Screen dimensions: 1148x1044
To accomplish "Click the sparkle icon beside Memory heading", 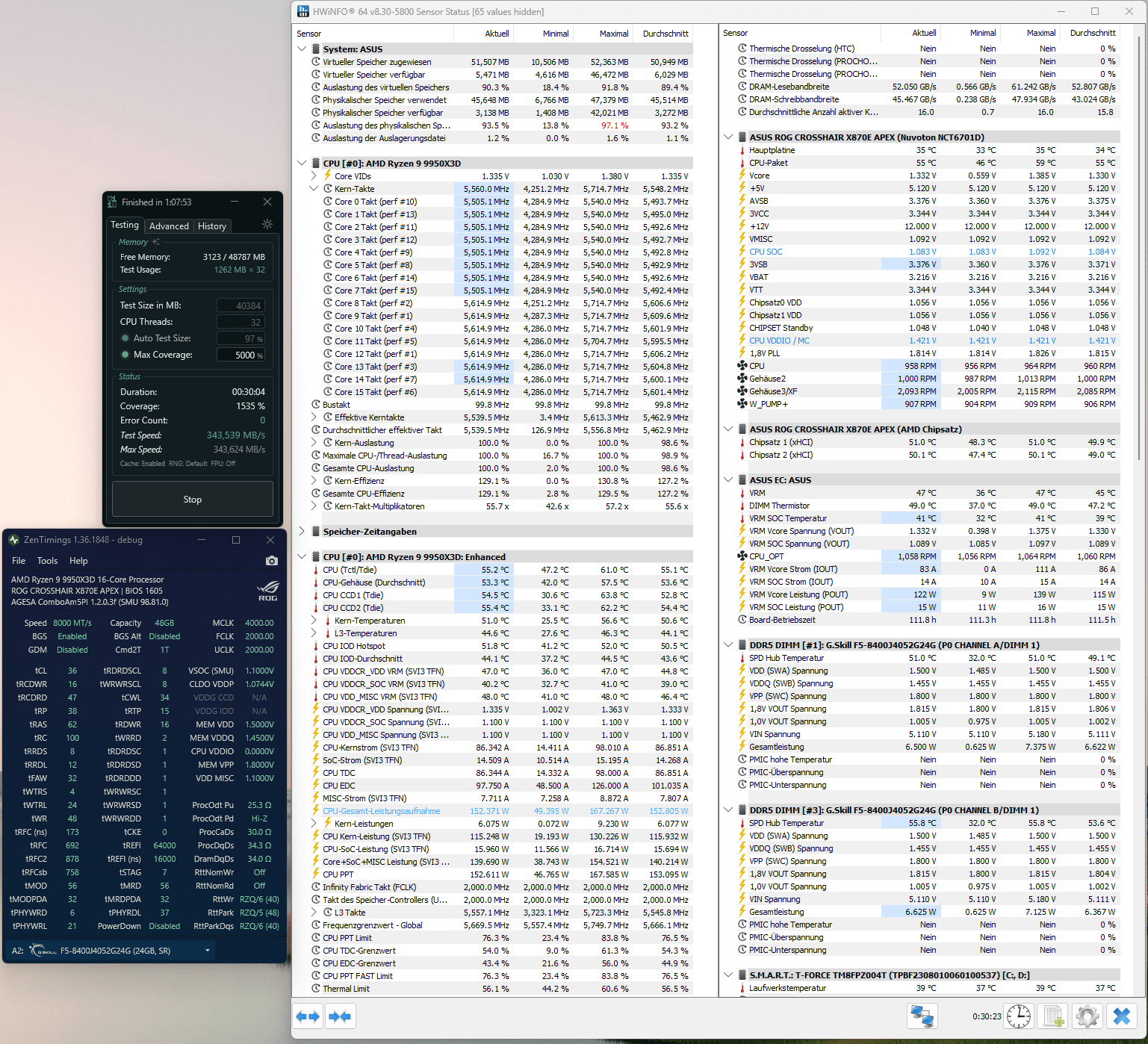I will (156, 242).
